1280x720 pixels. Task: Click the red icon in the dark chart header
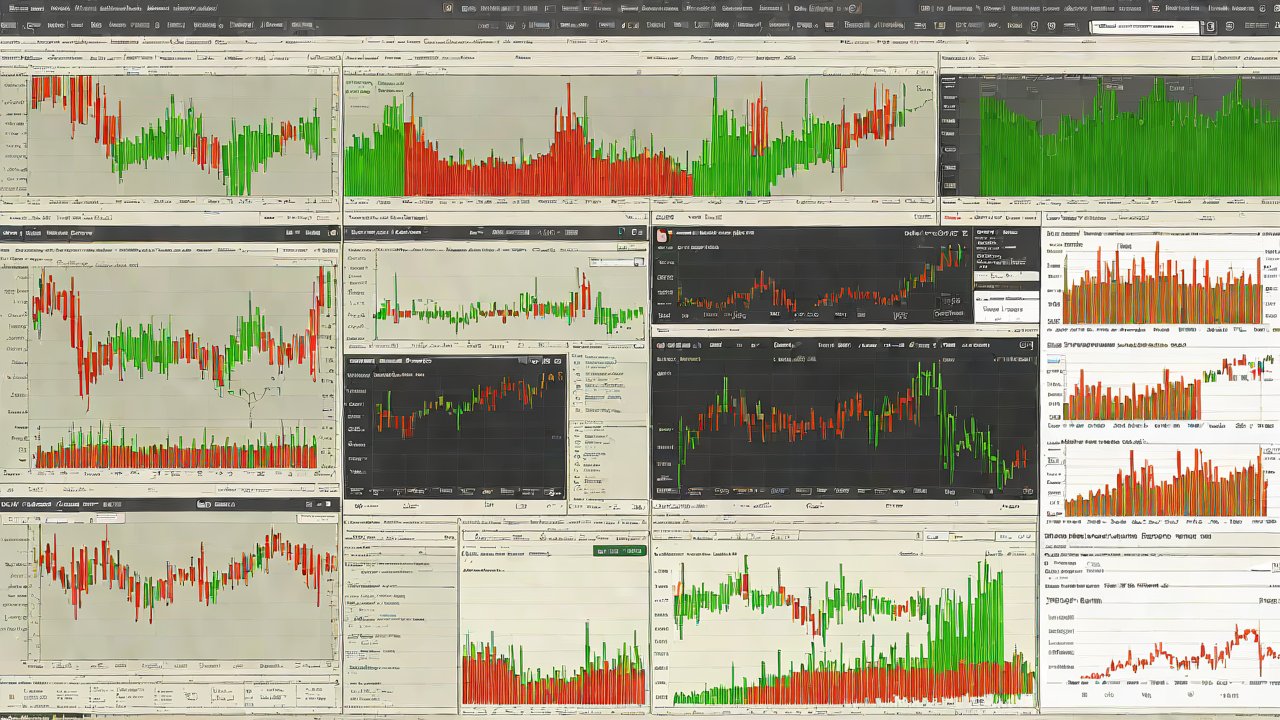[660, 234]
